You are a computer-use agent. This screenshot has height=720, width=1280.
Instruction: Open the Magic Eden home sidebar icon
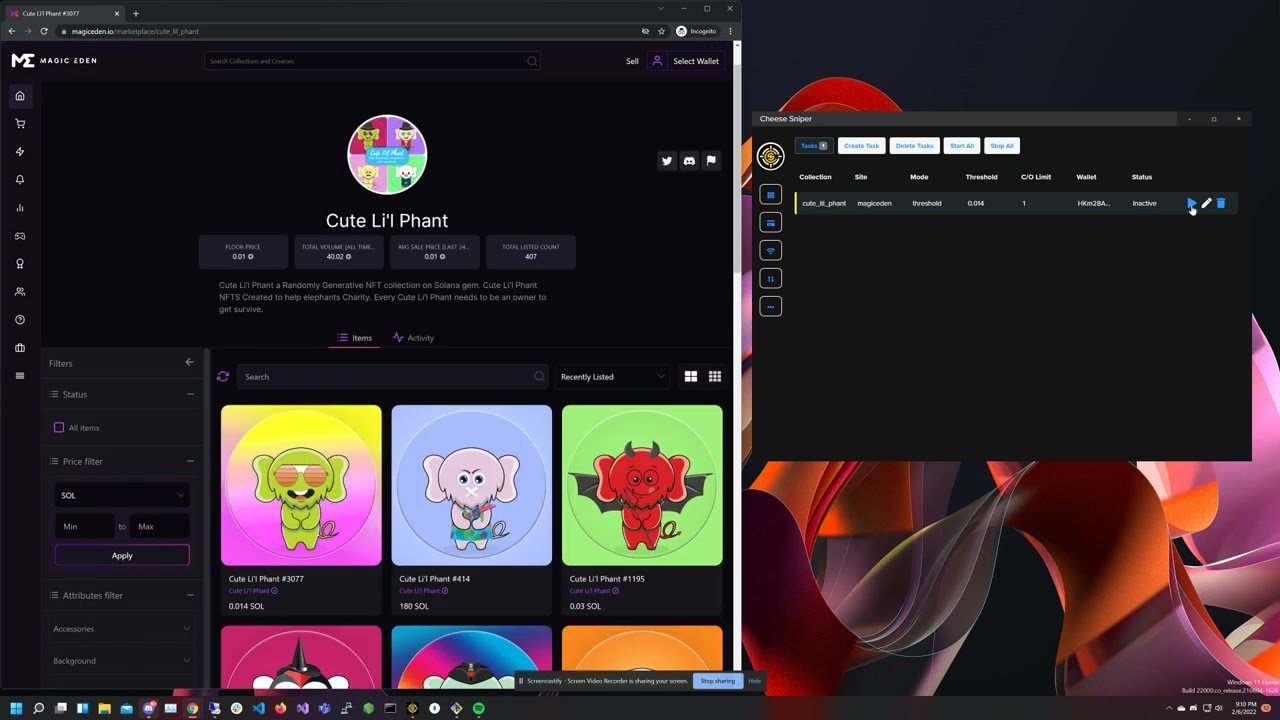[20, 96]
